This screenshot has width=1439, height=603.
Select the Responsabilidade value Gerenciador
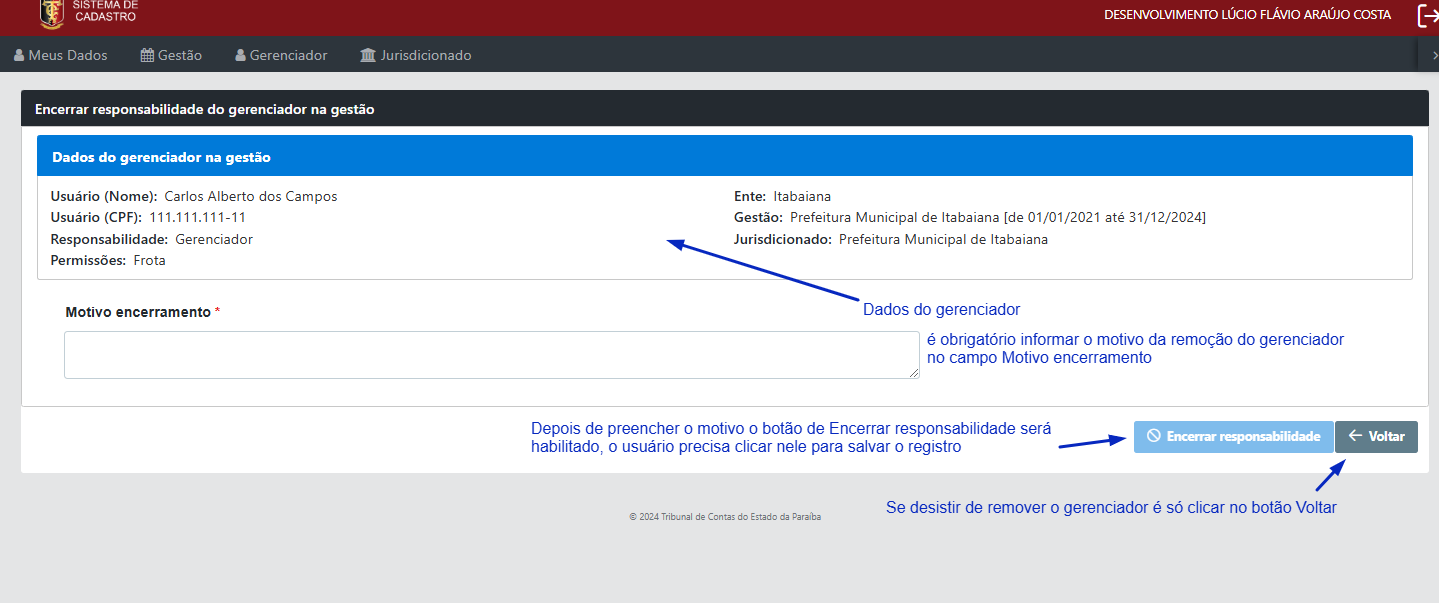[214, 239]
